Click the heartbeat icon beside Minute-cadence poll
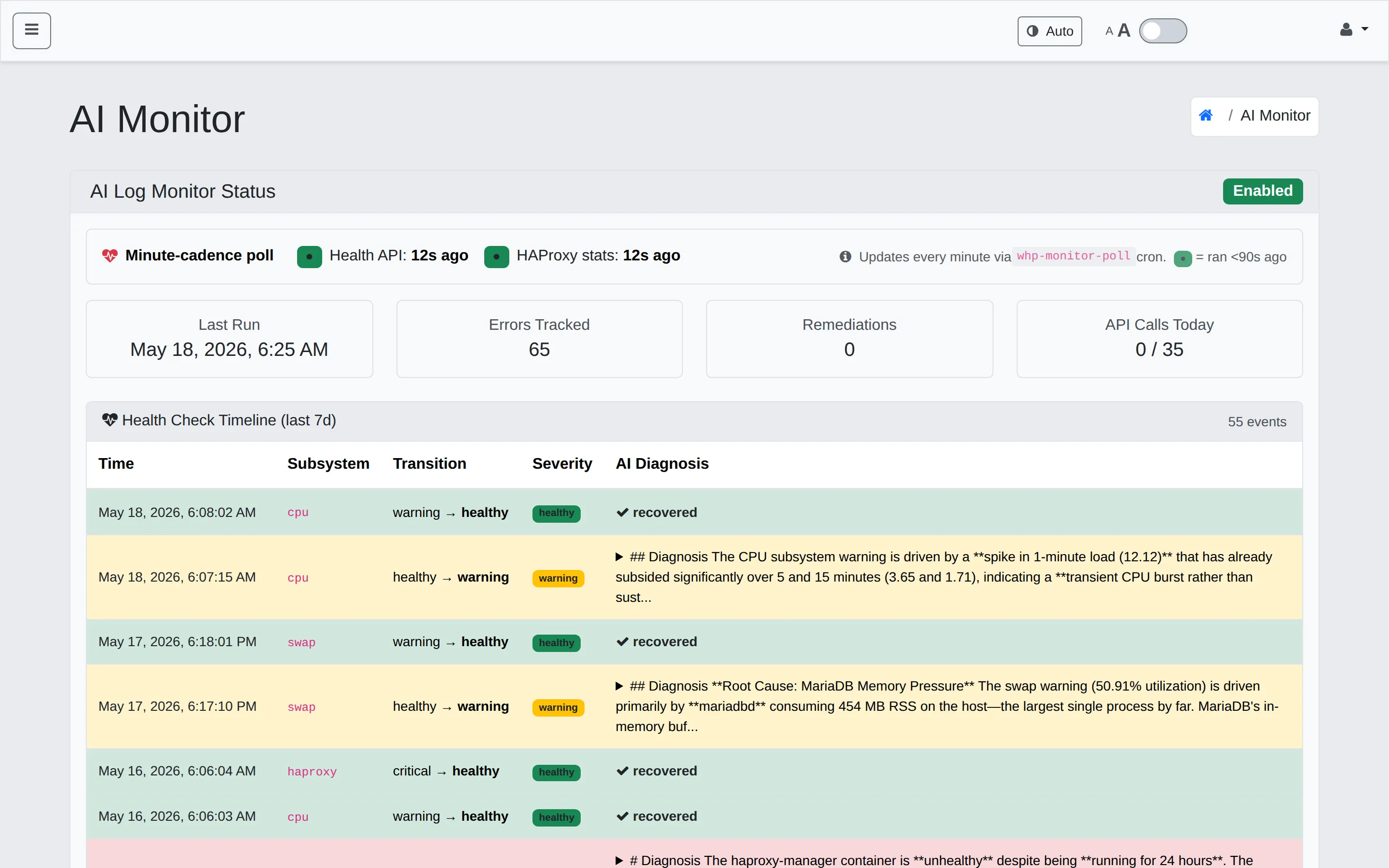This screenshot has width=1389, height=868. point(109,256)
